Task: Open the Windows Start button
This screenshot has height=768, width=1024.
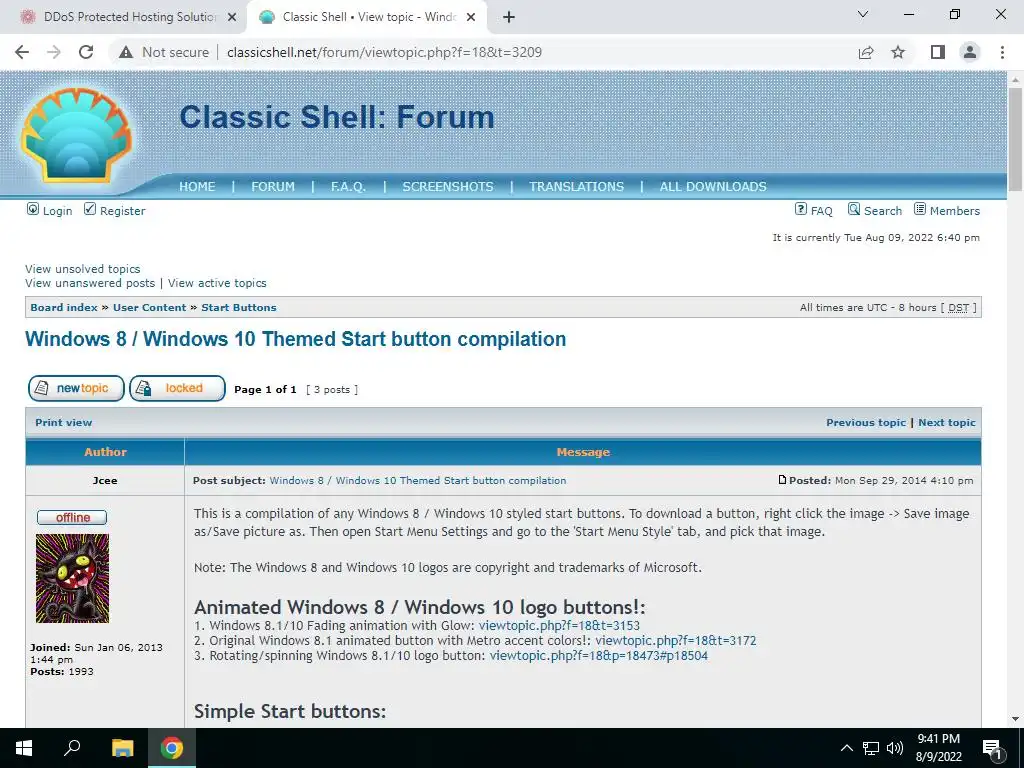Action: coord(24,748)
